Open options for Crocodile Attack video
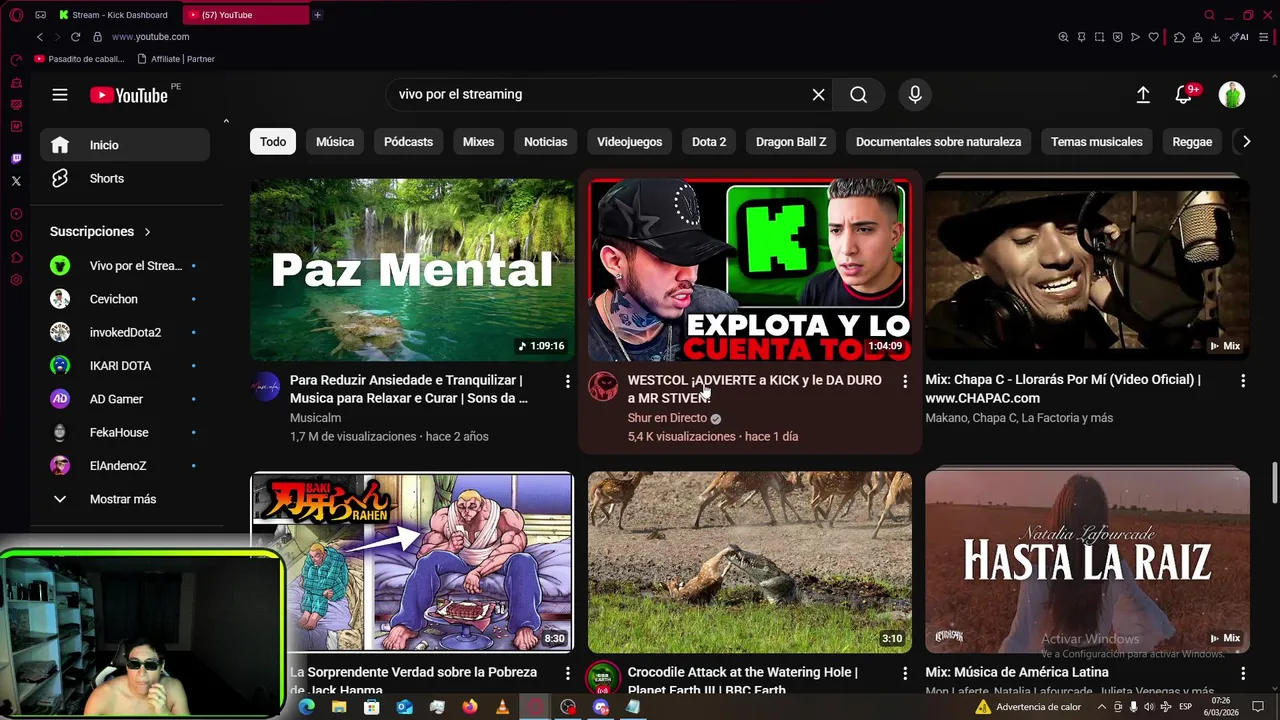The image size is (1280, 720). [905, 674]
